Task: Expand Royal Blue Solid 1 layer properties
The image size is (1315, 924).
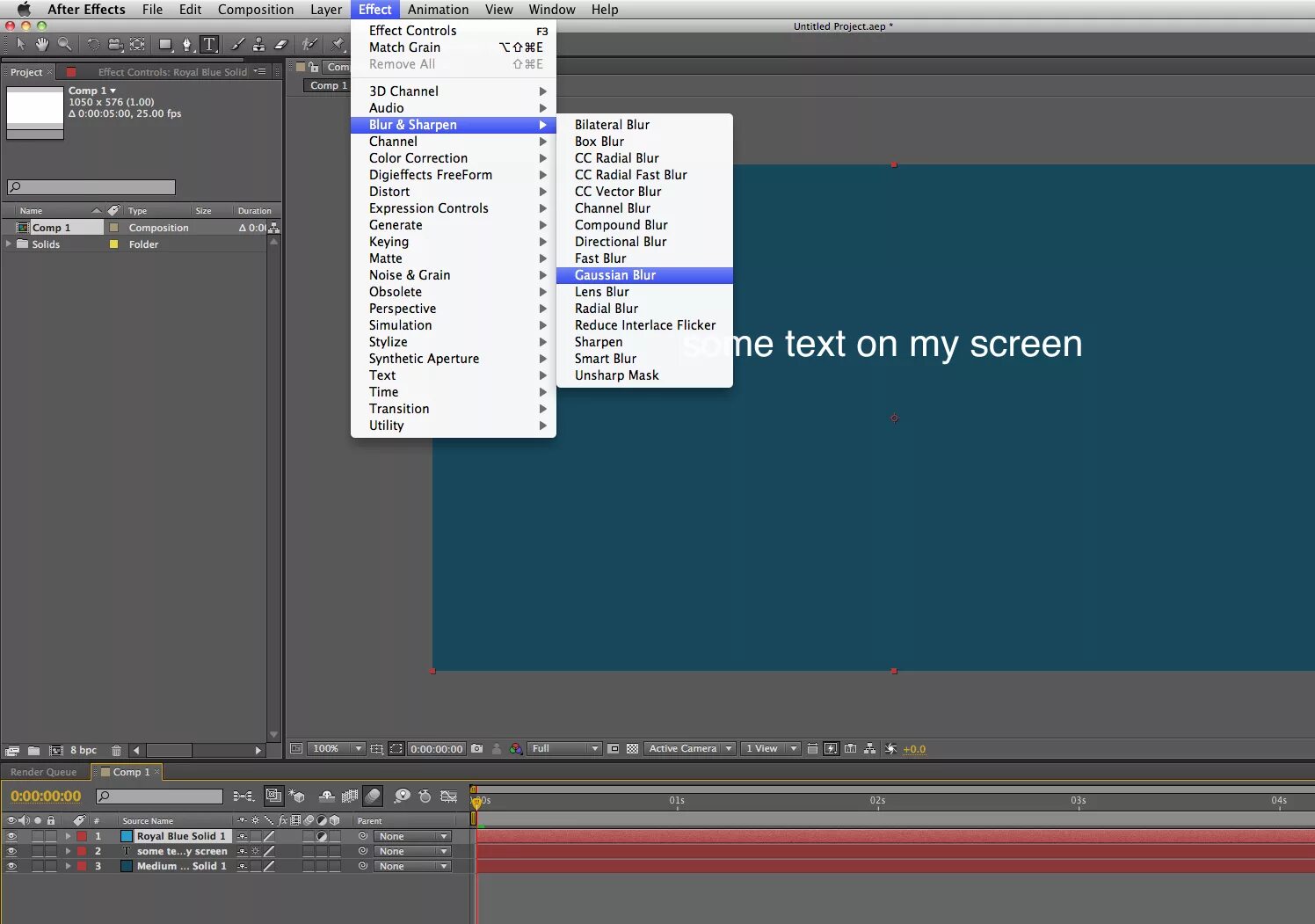Action: click(x=68, y=836)
